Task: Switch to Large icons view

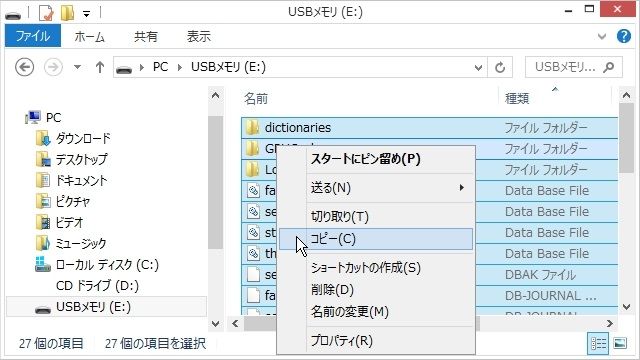Action: pos(620,343)
